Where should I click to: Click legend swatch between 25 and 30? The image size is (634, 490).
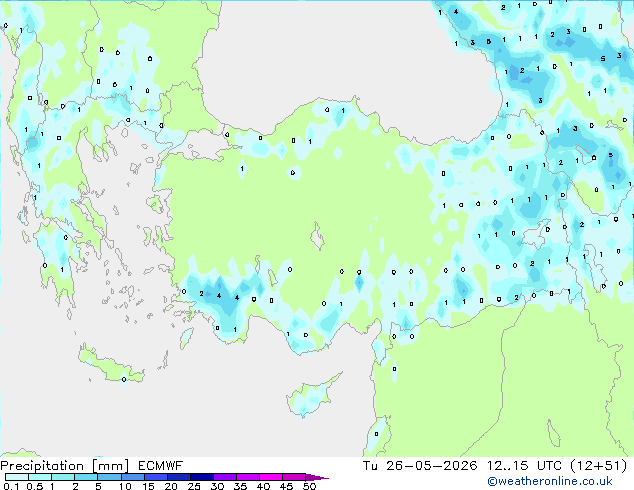click(x=201, y=477)
